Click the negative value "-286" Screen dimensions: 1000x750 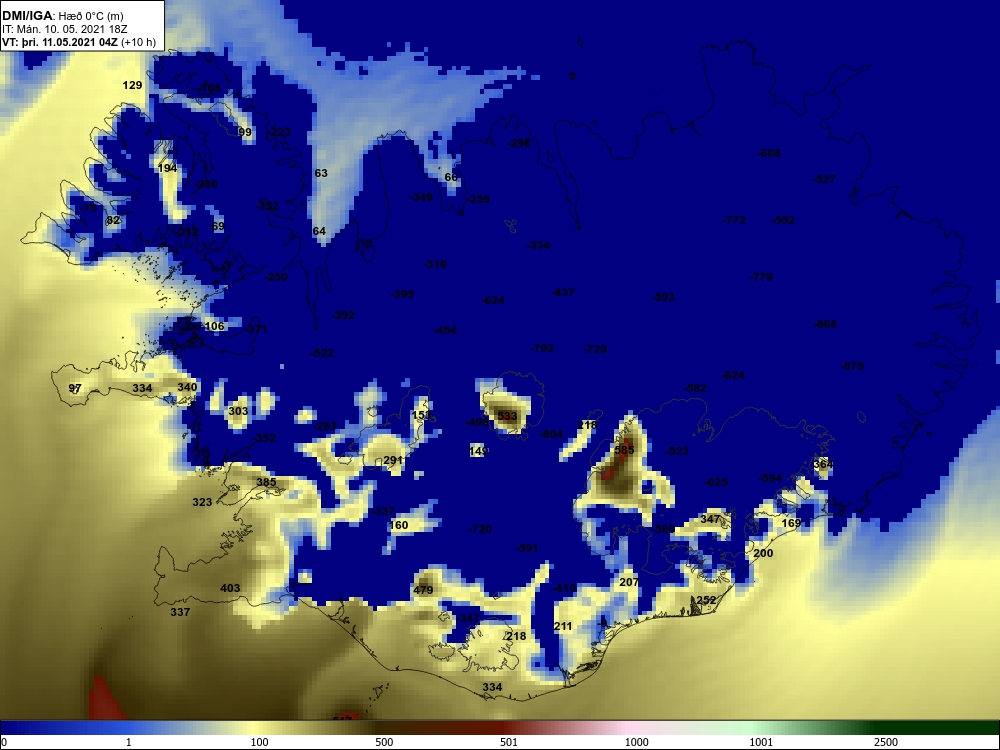206,184
